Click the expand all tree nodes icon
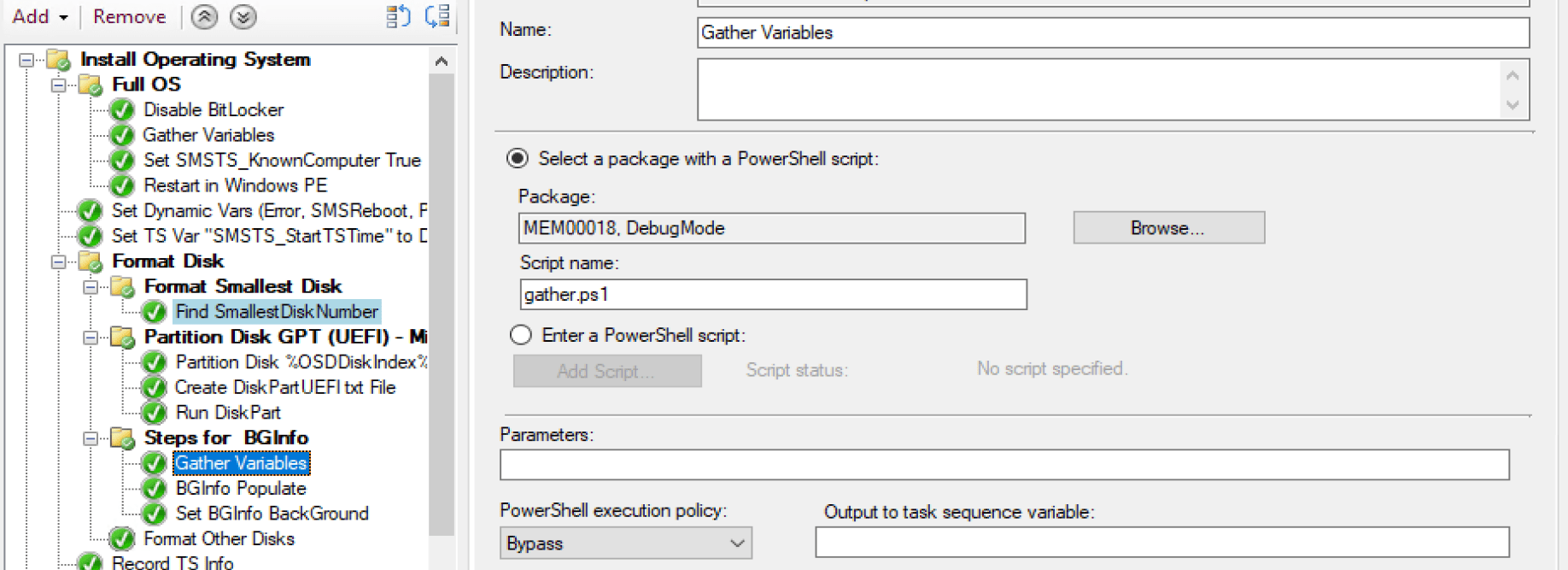This screenshot has height=570, width=1568. click(x=398, y=17)
